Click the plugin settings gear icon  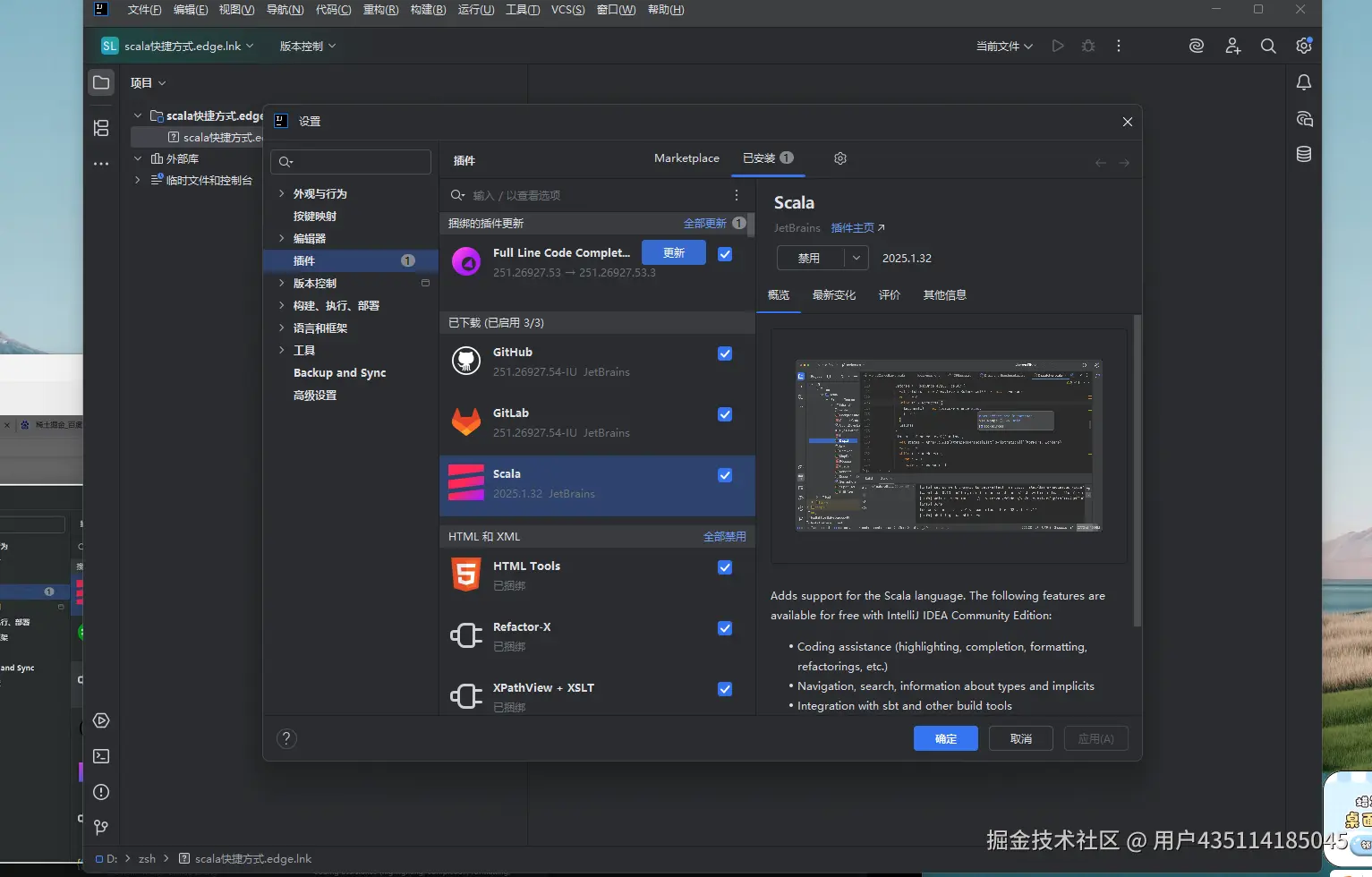click(840, 158)
